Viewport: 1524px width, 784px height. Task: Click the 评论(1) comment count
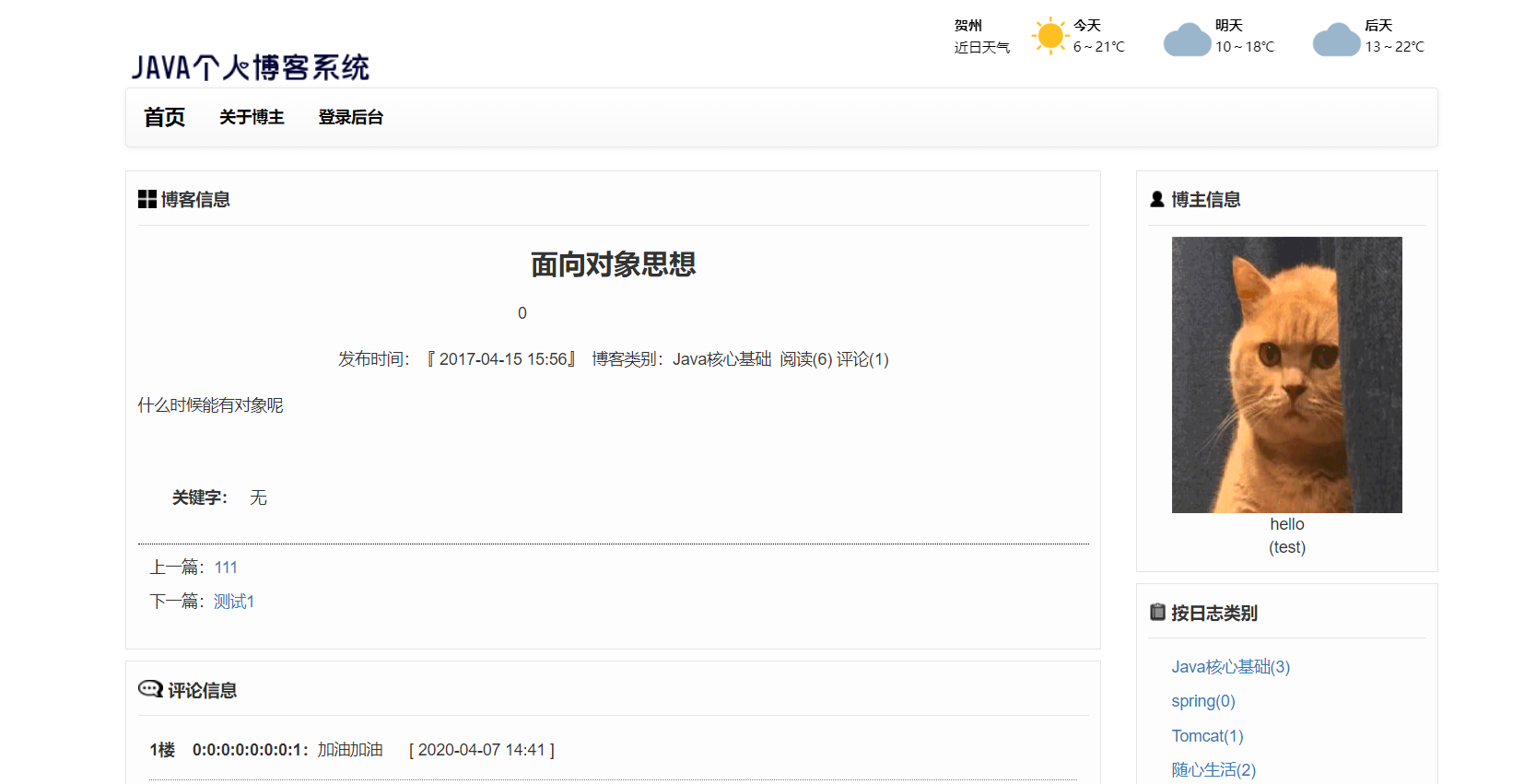[862, 359]
